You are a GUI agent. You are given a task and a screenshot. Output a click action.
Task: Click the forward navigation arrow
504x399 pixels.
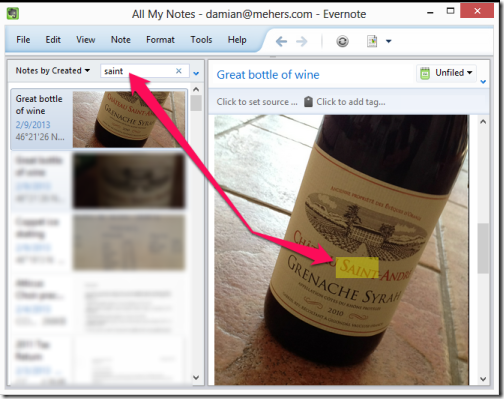point(302,41)
